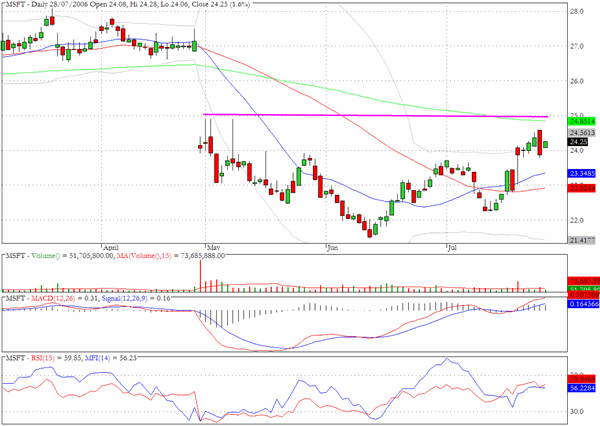This screenshot has height=426, width=600.
Task: Click the green 24.8514 value tag
Action: point(582,121)
